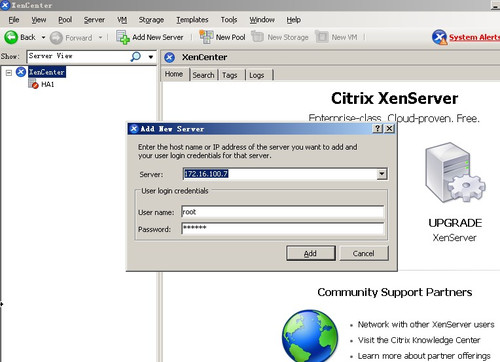The width and height of the screenshot is (500, 362).
Task: Click the Add New Server dialog title icon
Action: pyautogui.click(x=134, y=129)
